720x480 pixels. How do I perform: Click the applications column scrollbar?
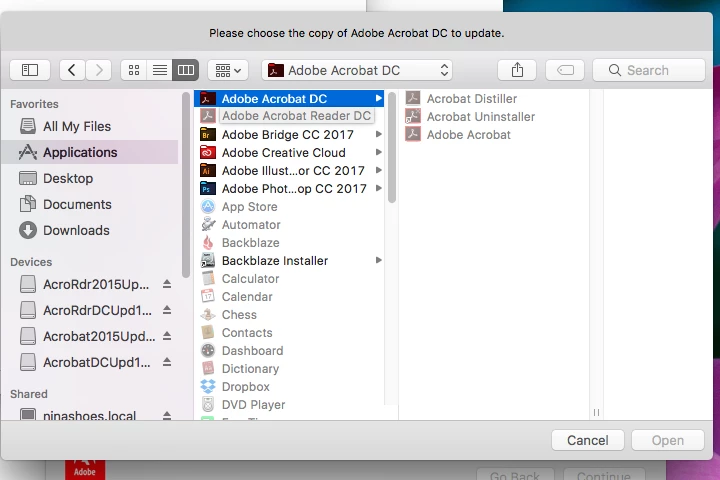[x=392, y=147]
